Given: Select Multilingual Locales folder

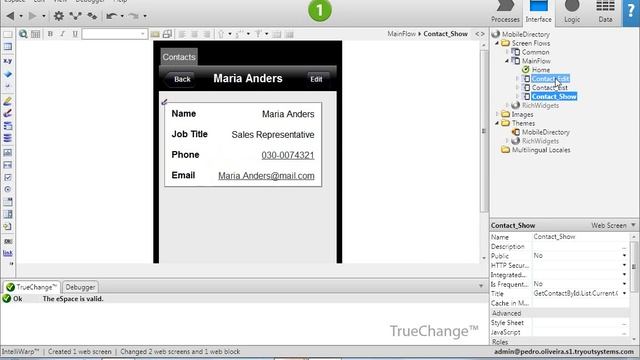Looking at the screenshot, I should click(x=541, y=150).
